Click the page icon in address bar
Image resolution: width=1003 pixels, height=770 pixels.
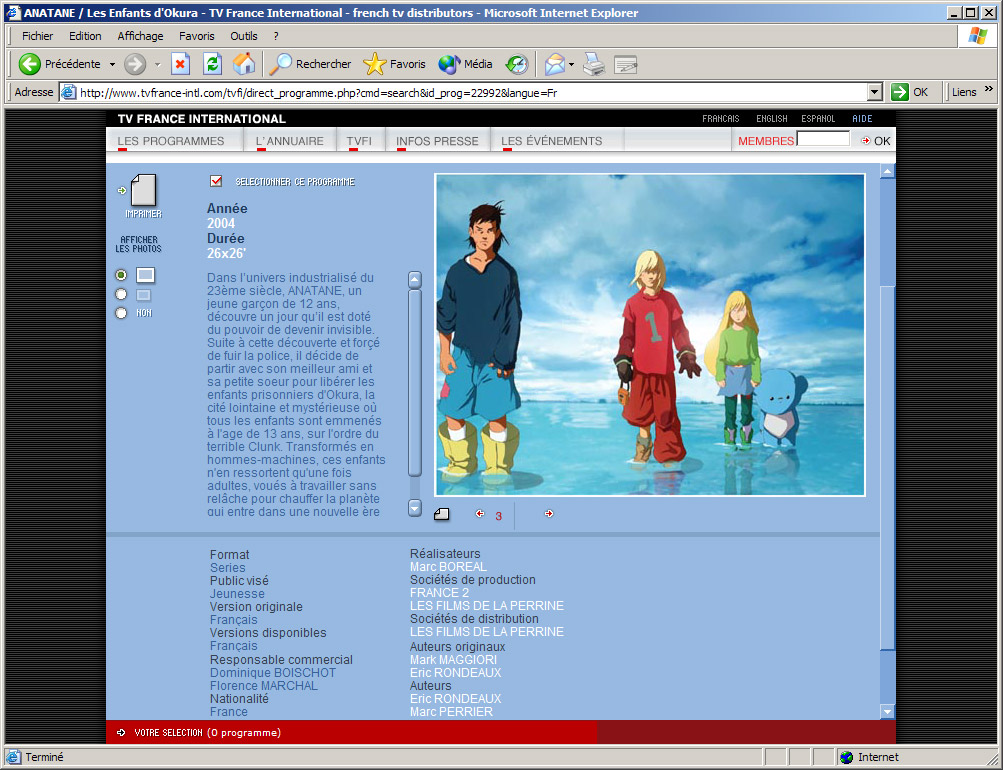click(68, 92)
